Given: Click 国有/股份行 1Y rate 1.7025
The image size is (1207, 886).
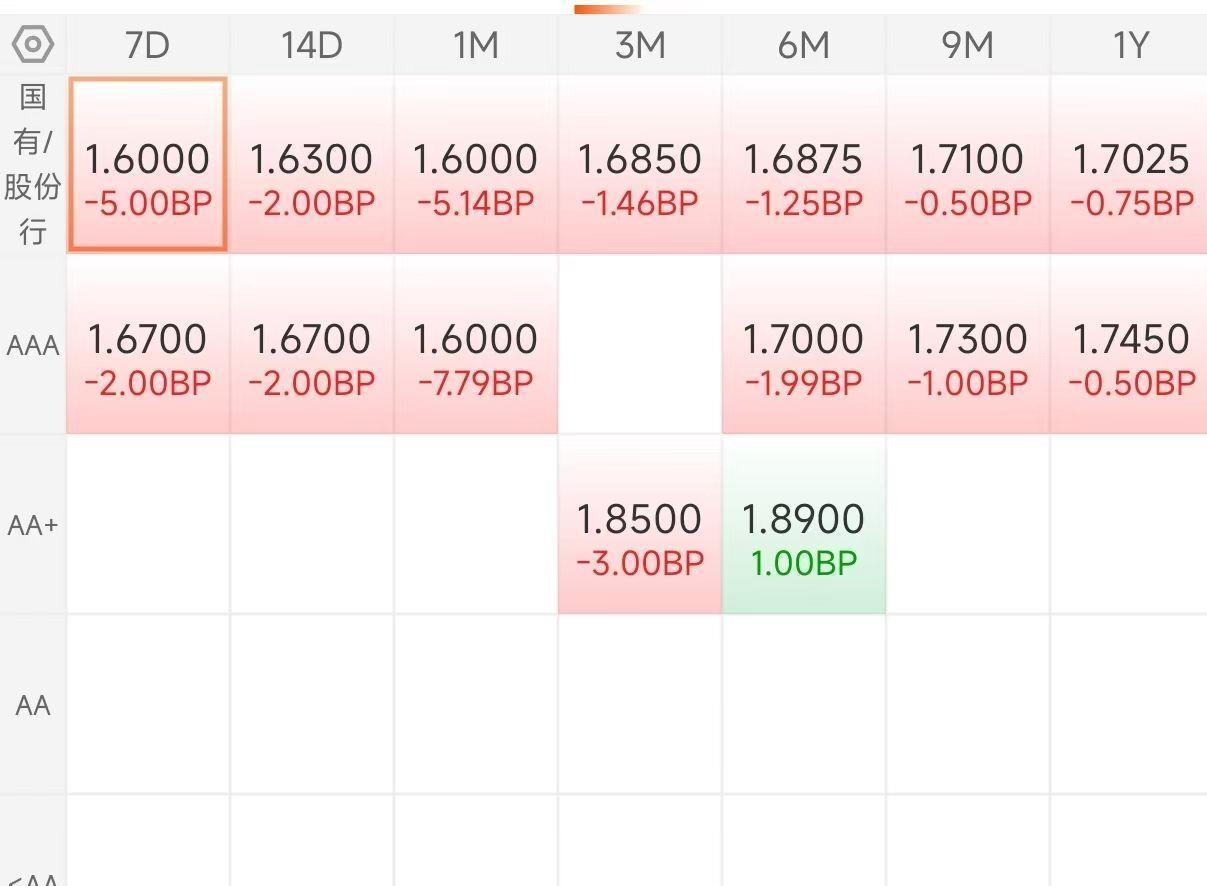Looking at the screenshot, I should (1130, 165).
